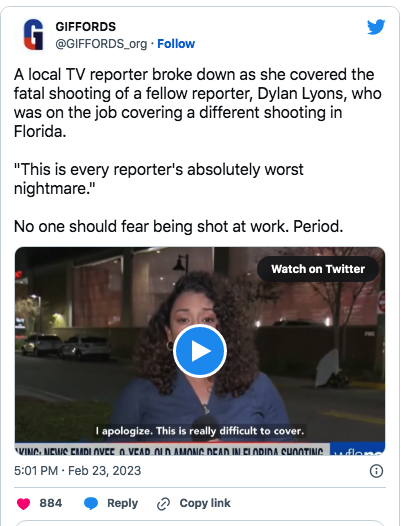Click the Watch on Twitter button
This screenshot has width=401, height=526.
click(x=318, y=269)
